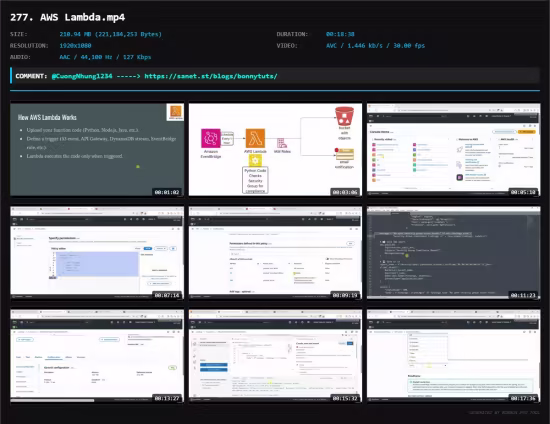The width and height of the screenshot is (550, 424).
Task: Click the audio value 'AAC / 44,100 Hz / 127 Kbps'
Action: click(105, 57)
